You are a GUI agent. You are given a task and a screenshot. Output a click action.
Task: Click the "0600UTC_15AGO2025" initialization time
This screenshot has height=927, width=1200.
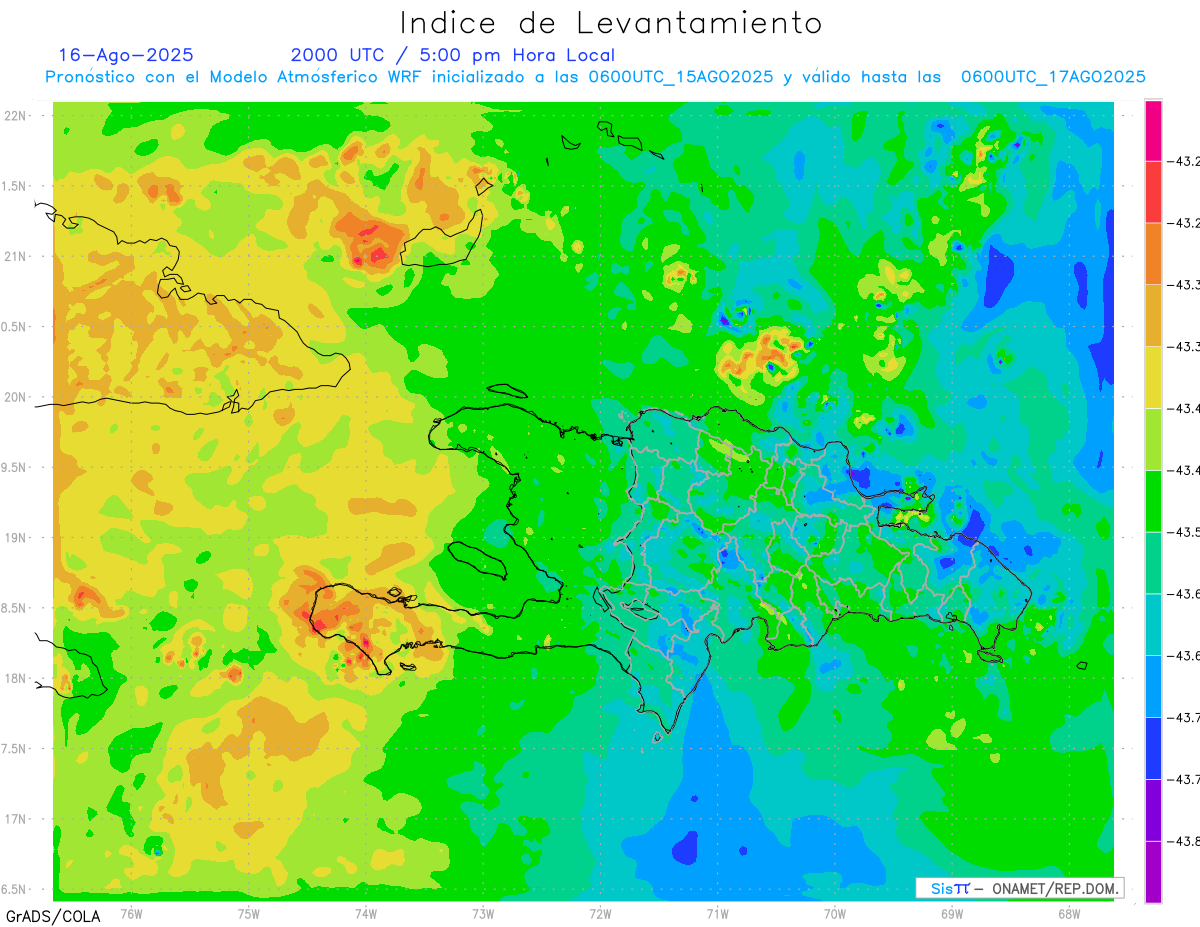pyautogui.click(x=681, y=77)
